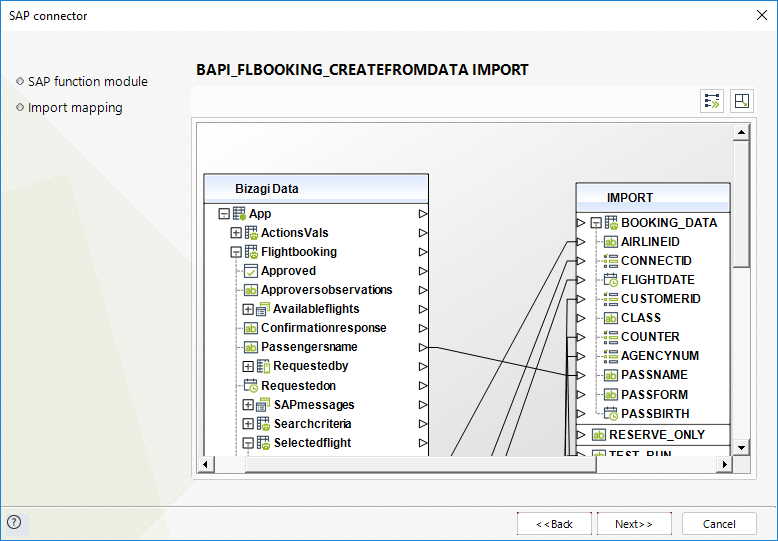
Task: Select the COUNTER field label
Action: tap(650, 337)
